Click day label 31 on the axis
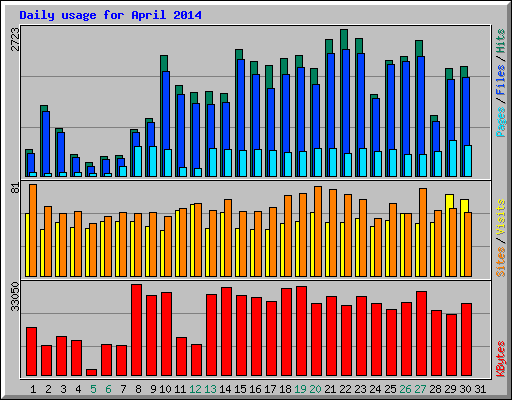The image size is (512, 400). [x=480, y=389]
